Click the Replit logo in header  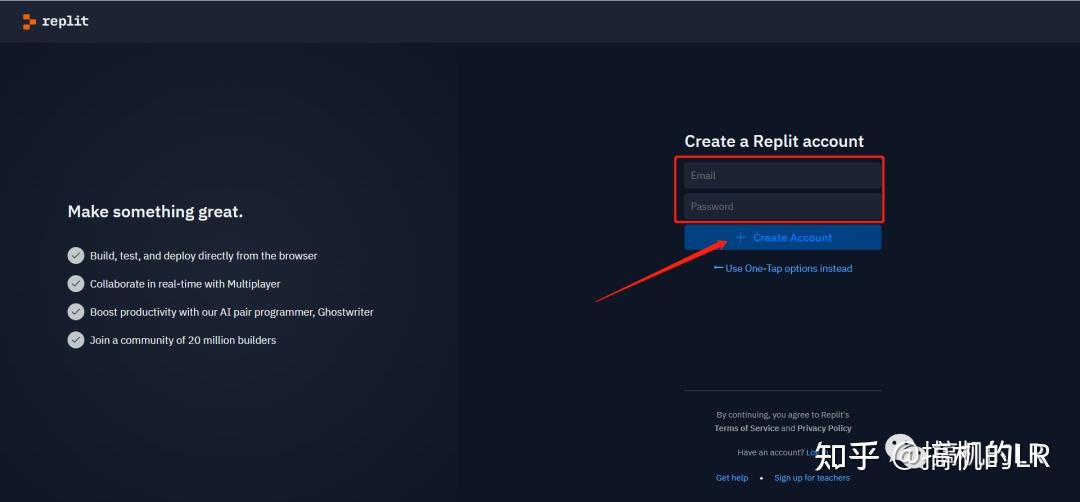point(55,21)
